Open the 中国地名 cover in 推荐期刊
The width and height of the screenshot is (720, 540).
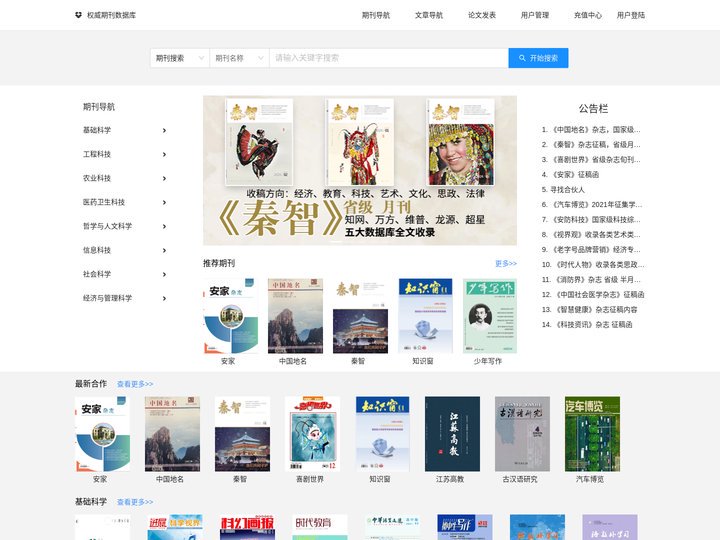pos(295,316)
